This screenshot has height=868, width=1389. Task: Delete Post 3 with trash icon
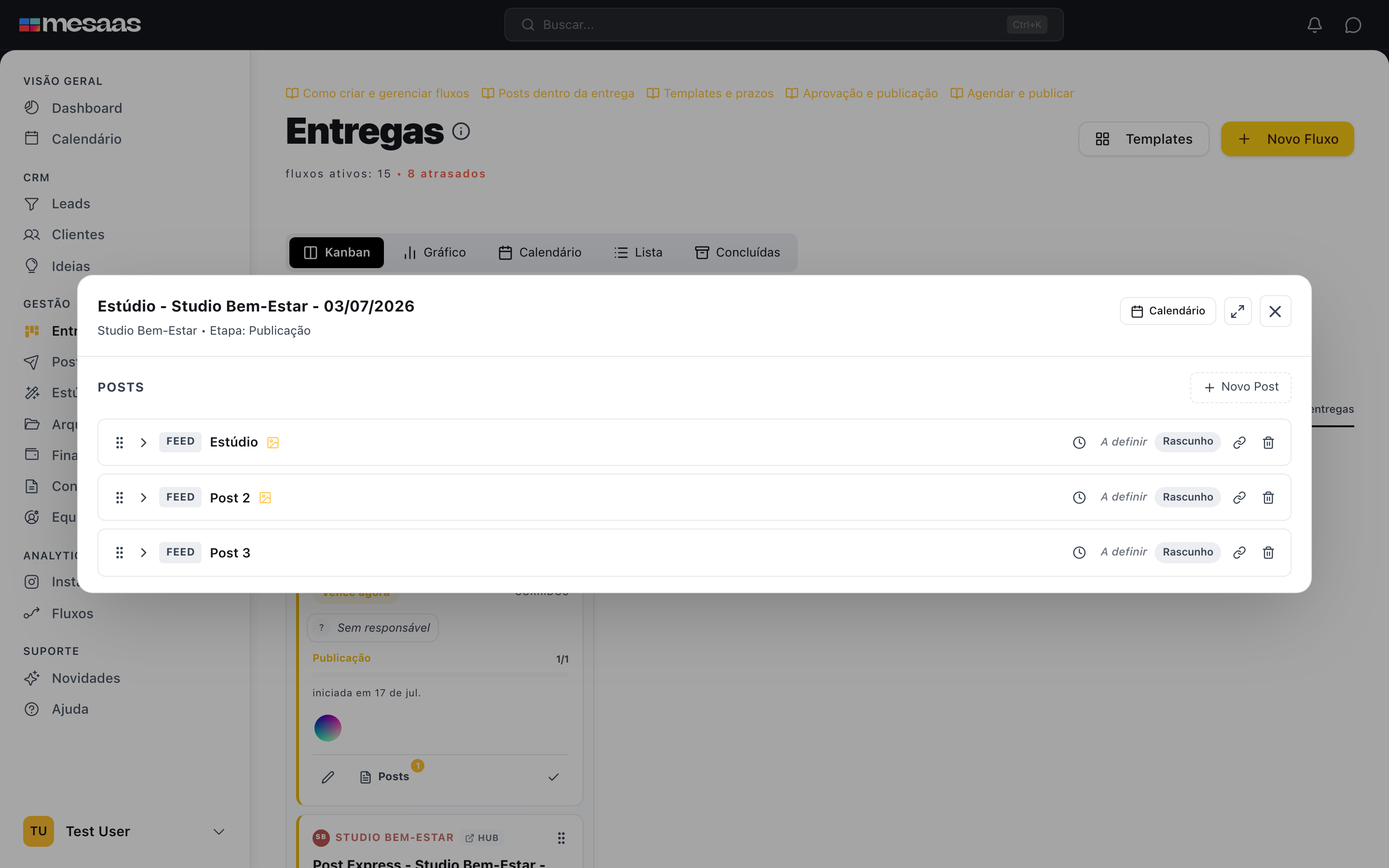[1268, 552]
